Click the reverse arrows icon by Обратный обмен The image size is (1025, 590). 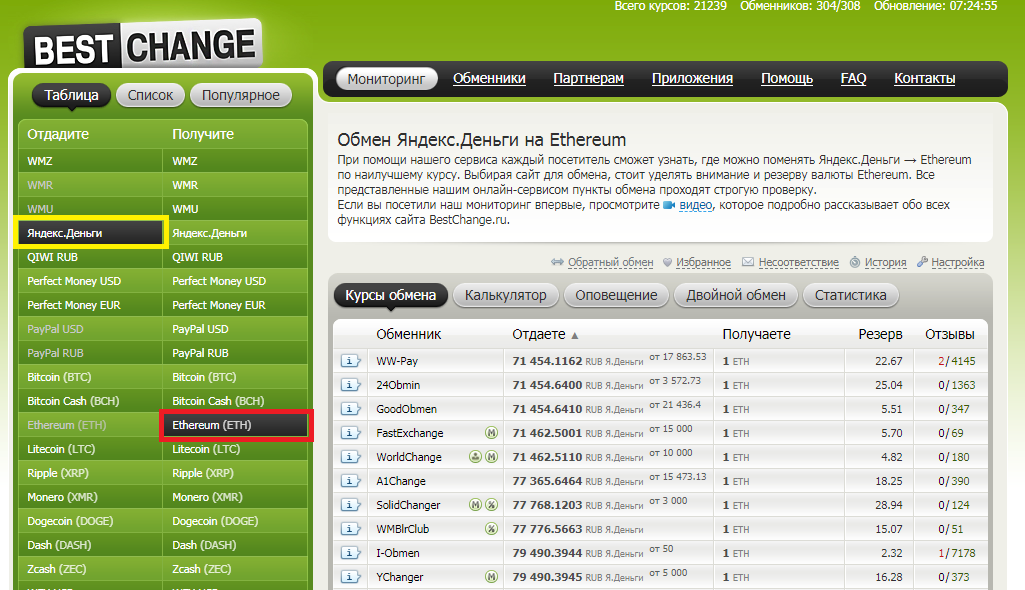[557, 262]
